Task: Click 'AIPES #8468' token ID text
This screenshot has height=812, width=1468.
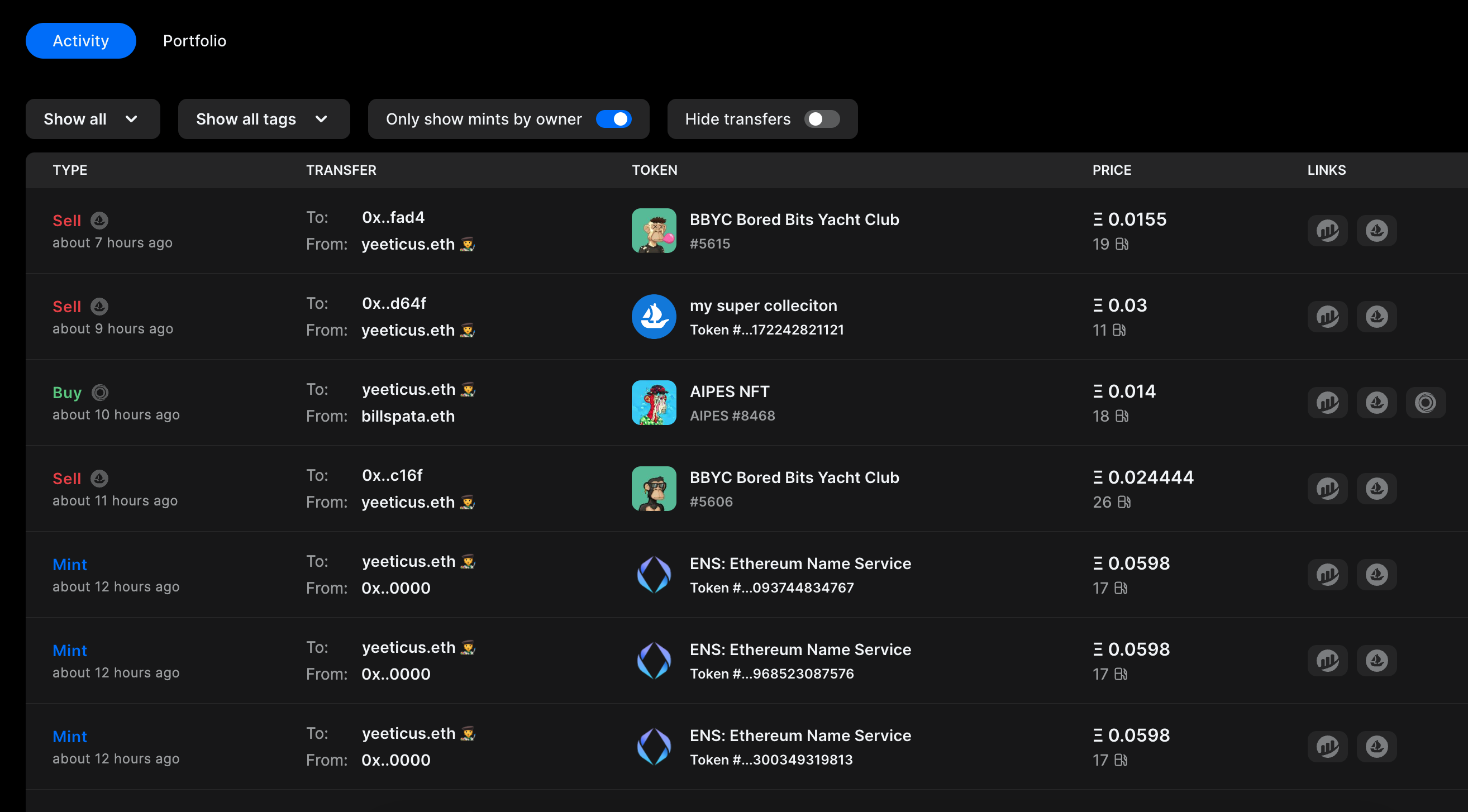Action: pyautogui.click(x=732, y=416)
